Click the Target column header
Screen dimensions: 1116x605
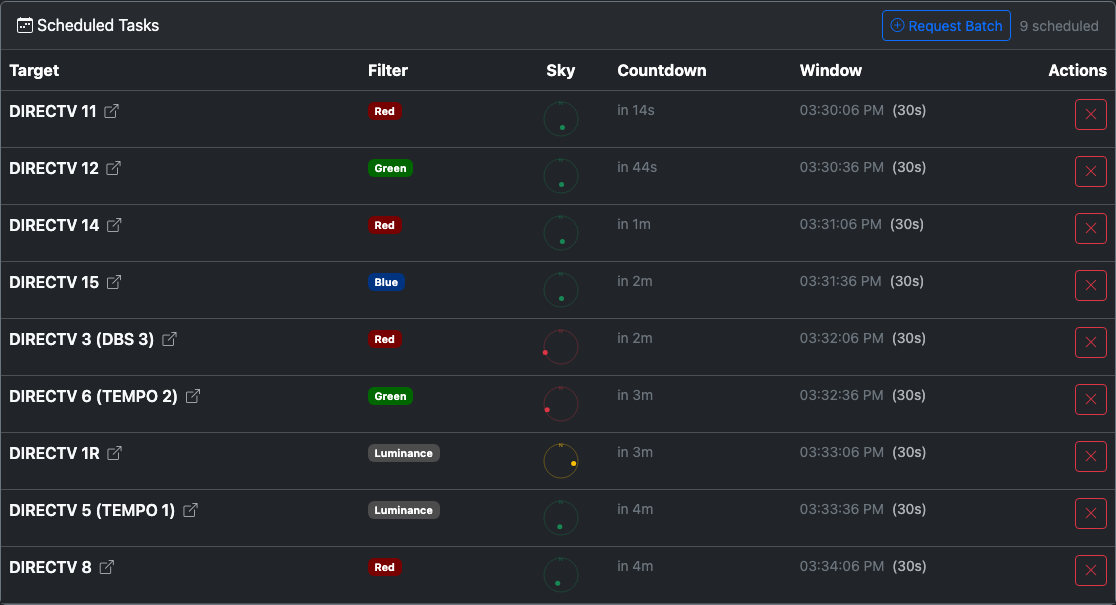pos(34,70)
